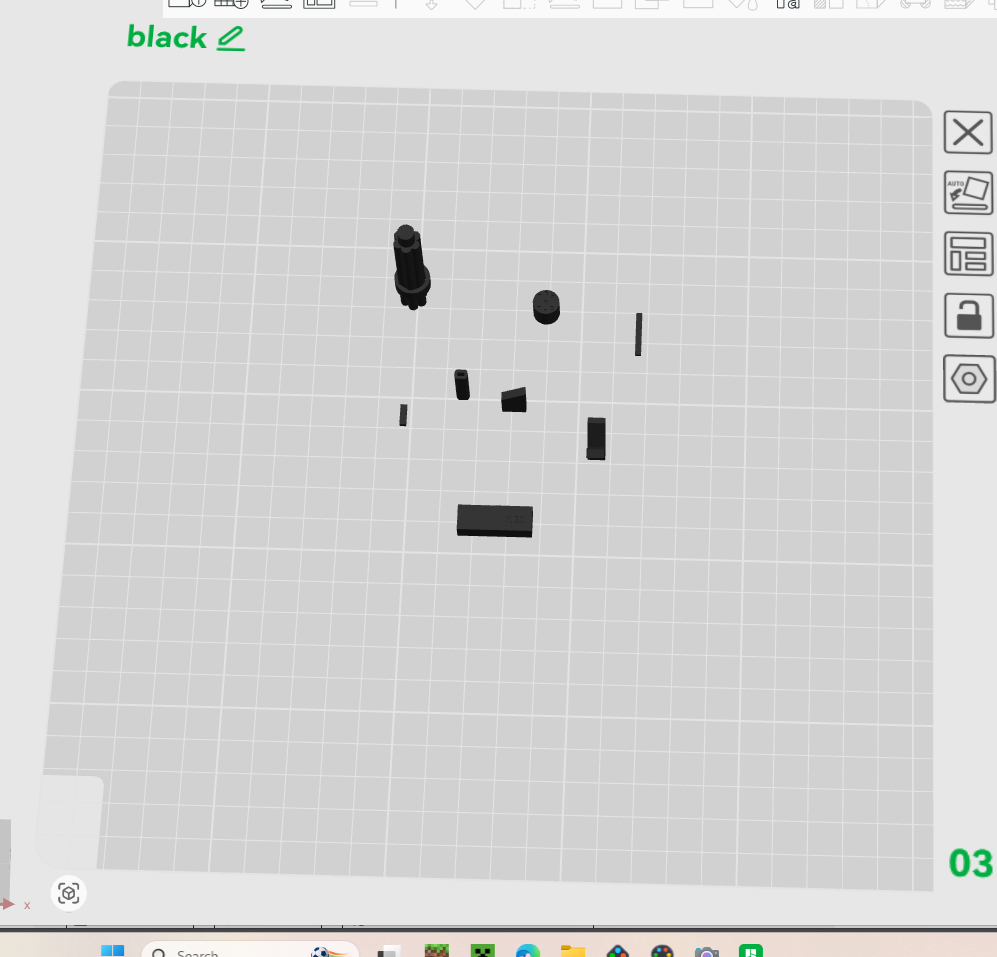The height and width of the screenshot is (957, 997).
Task: Arrange objects on the plate
Action: 968,254
